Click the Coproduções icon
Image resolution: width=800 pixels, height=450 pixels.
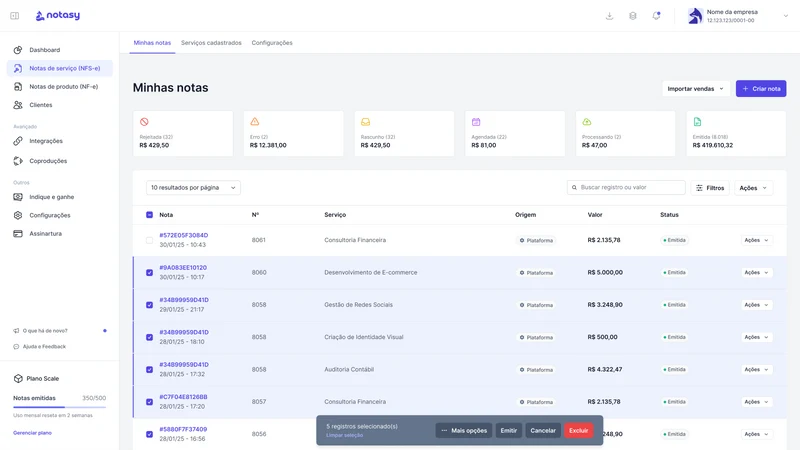click(18, 161)
